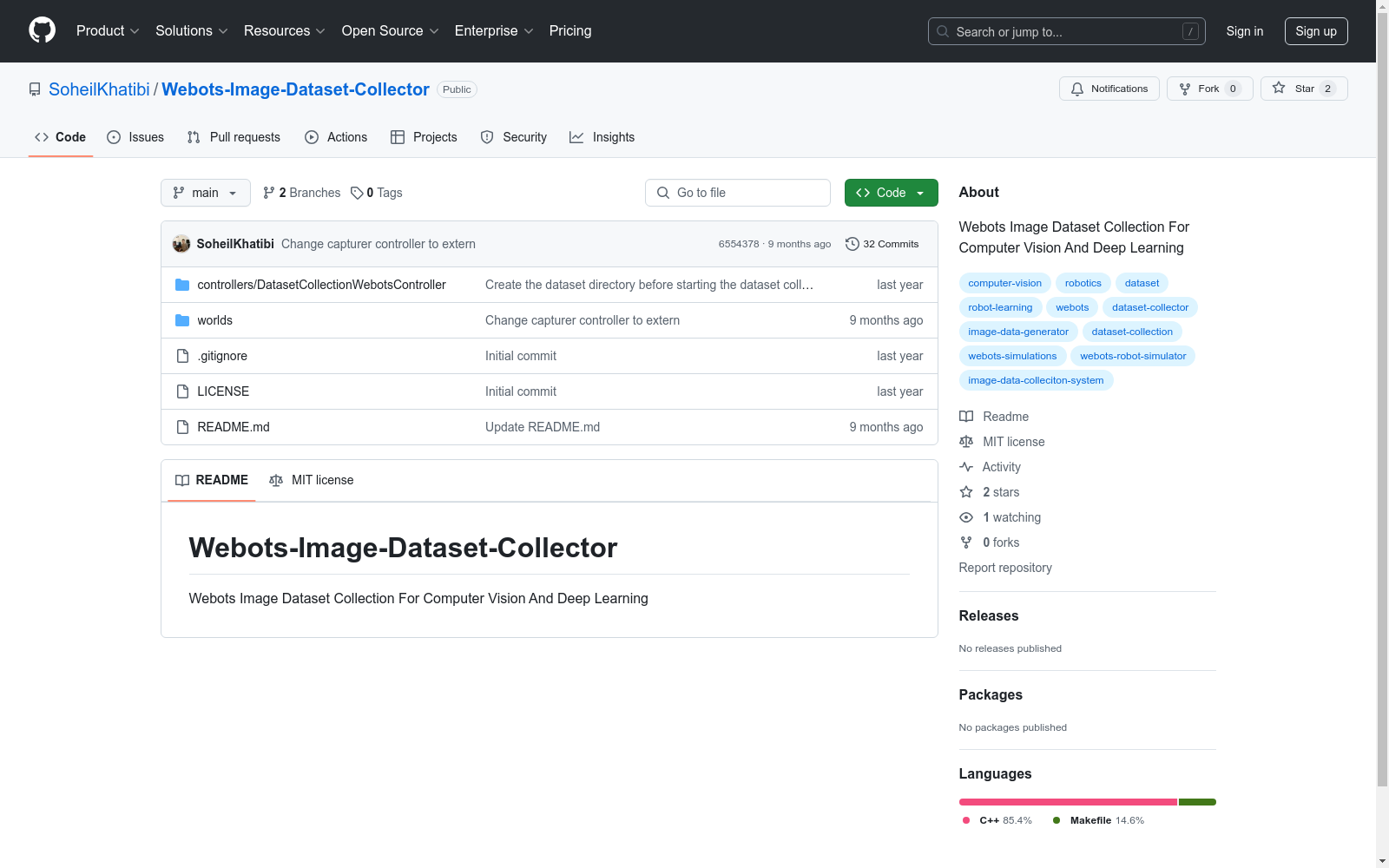Click the C++ 85.4% language legend
This screenshot has height=868, width=1389.
coord(997,820)
